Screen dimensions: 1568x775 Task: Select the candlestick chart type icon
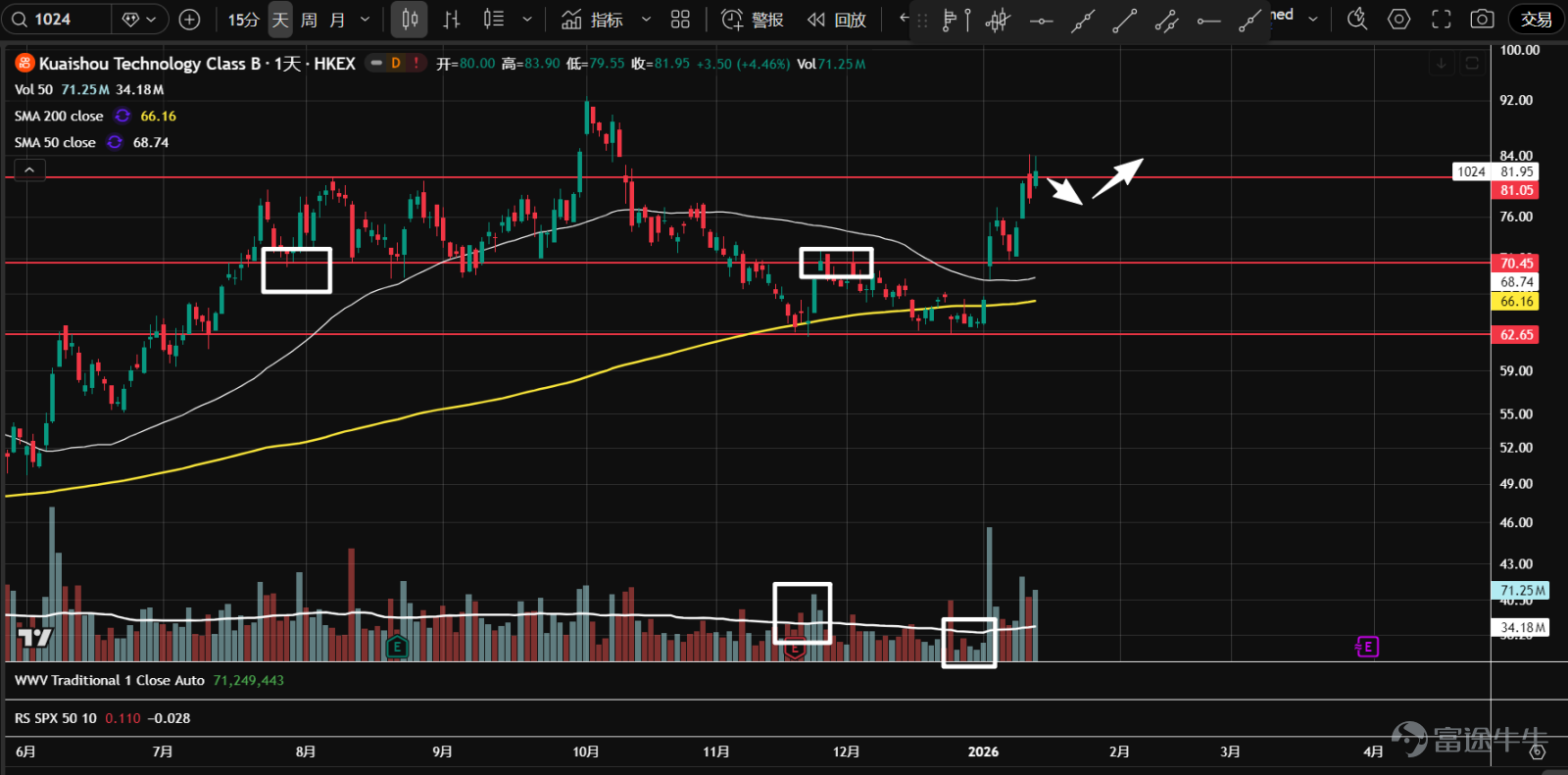coord(410,20)
